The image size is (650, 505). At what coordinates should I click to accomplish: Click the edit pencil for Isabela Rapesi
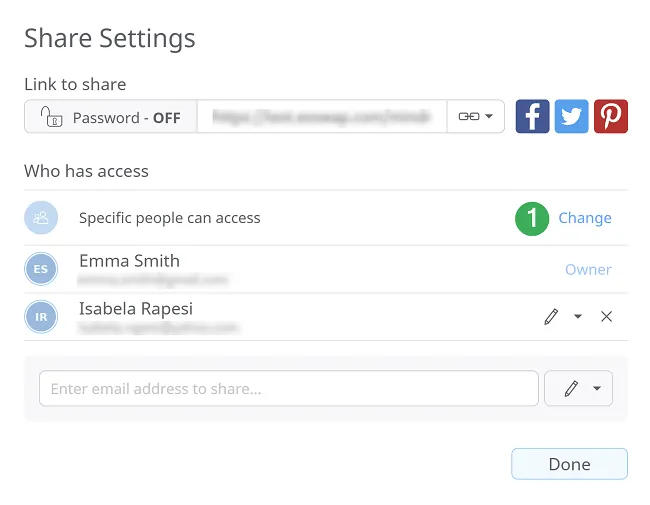[550, 317]
